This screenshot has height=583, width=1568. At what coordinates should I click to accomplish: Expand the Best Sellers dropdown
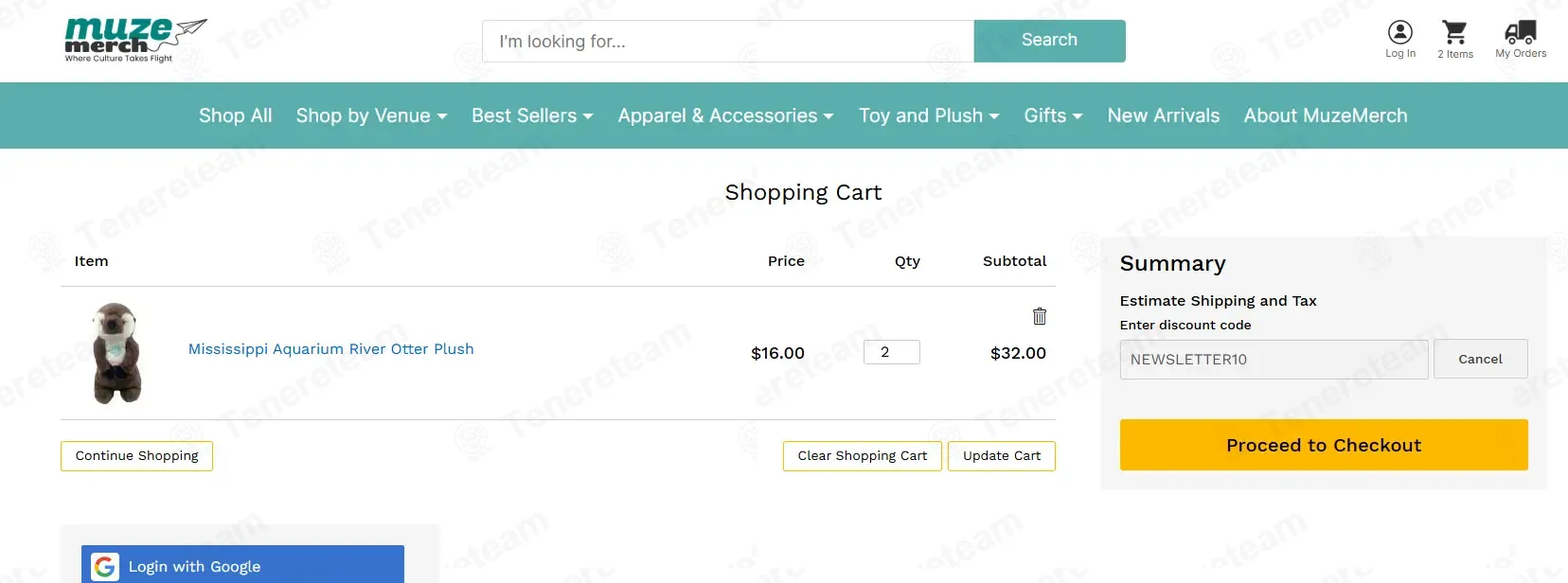[532, 115]
